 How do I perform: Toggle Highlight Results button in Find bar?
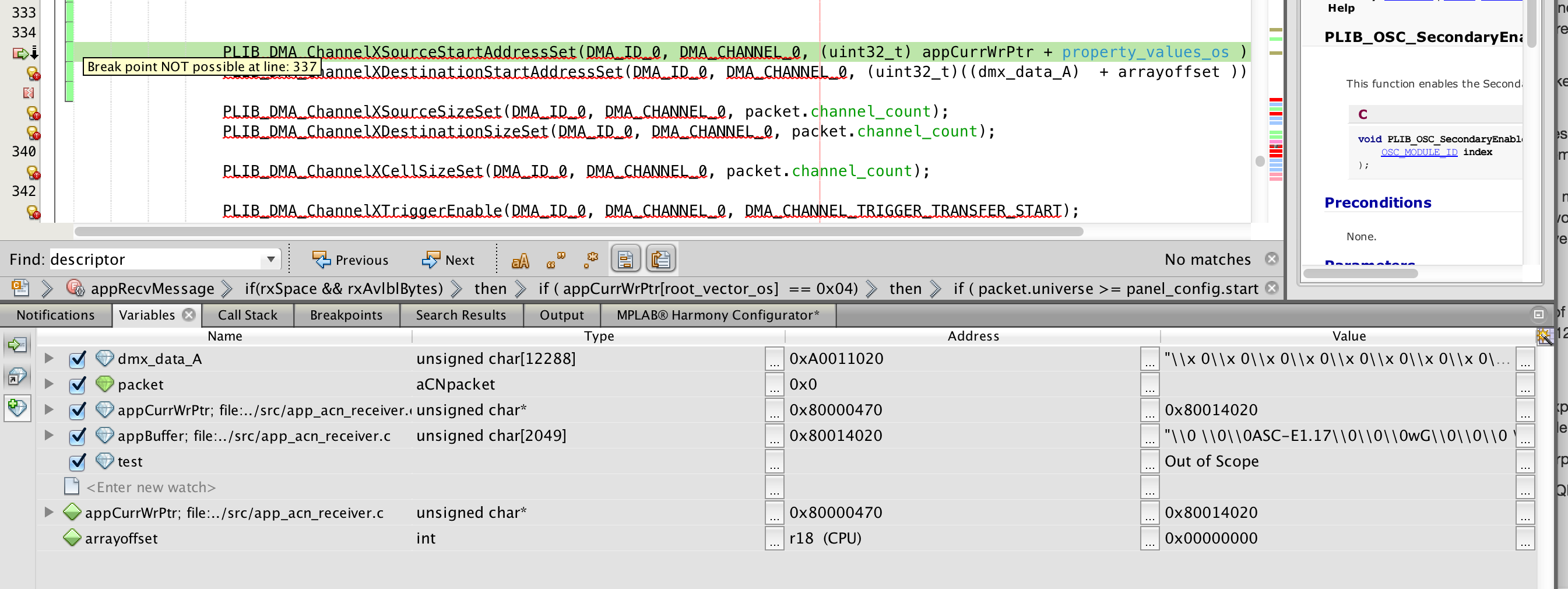(x=625, y=260)
